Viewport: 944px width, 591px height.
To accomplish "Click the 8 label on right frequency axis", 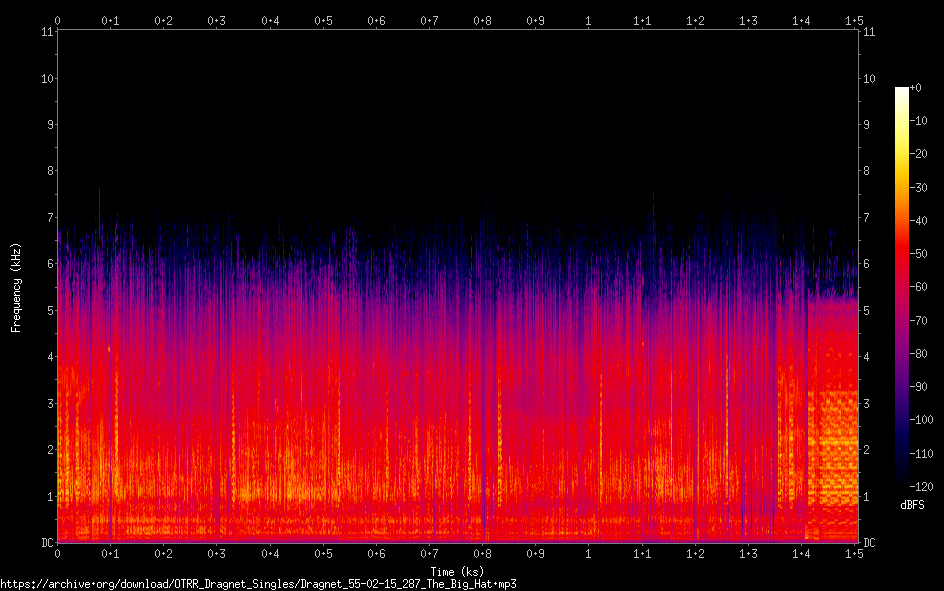I will pyautogui.click(x=866, y=171).
